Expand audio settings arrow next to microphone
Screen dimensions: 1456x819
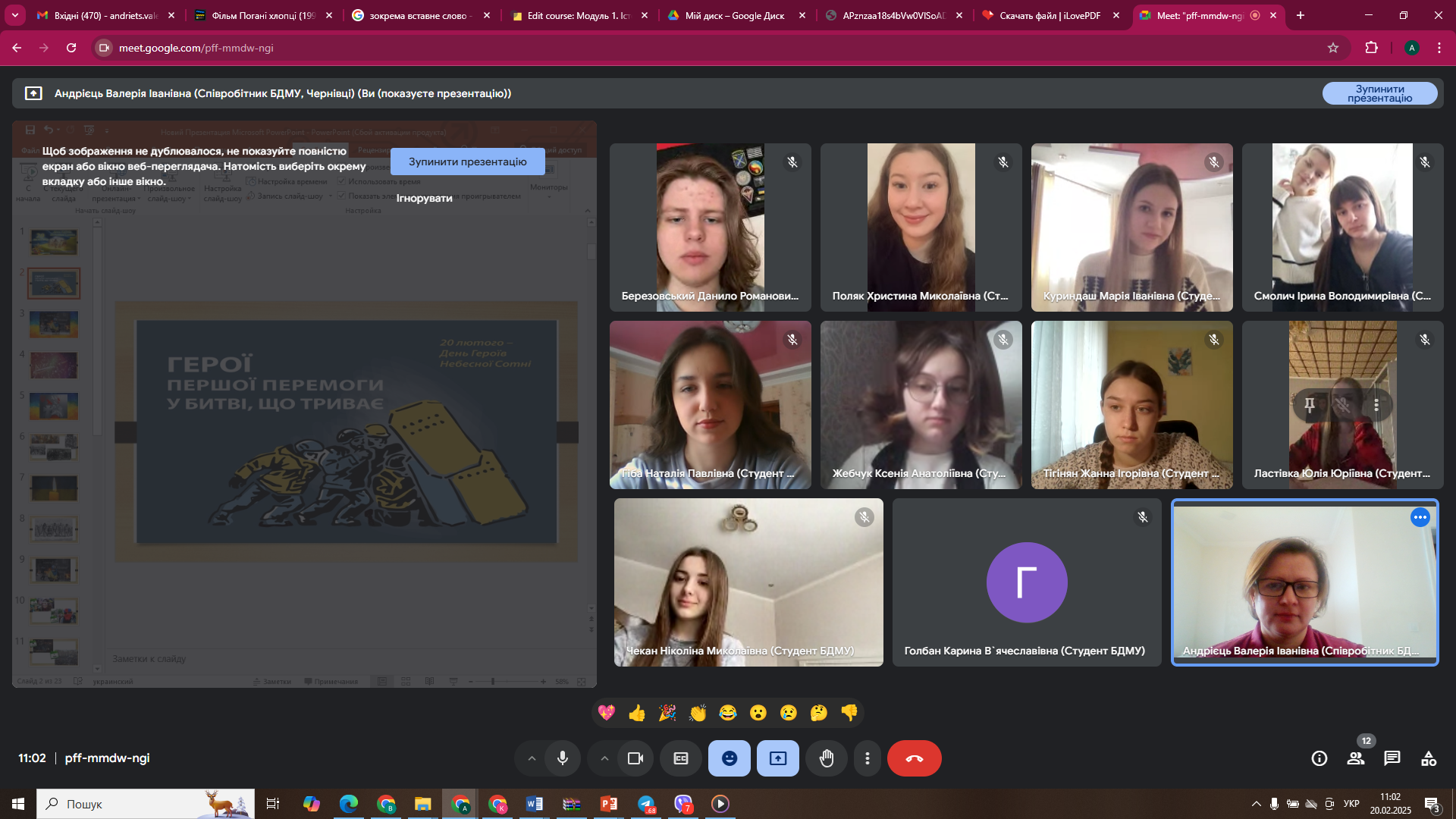point(532,758)
